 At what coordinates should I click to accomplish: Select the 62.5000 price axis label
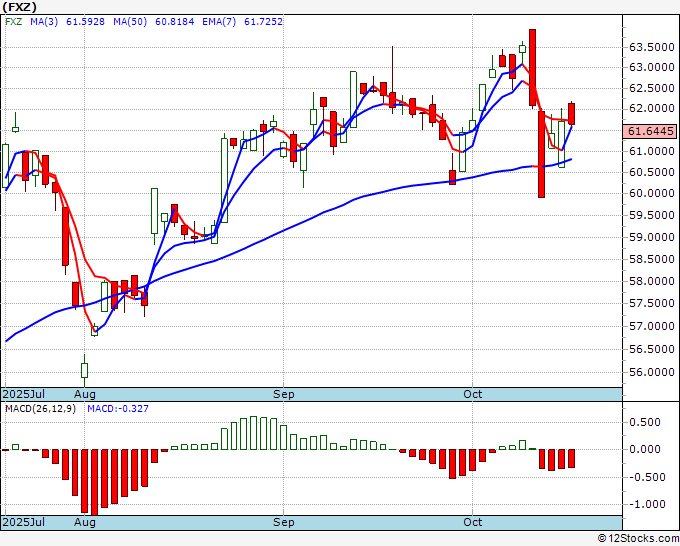652,88
